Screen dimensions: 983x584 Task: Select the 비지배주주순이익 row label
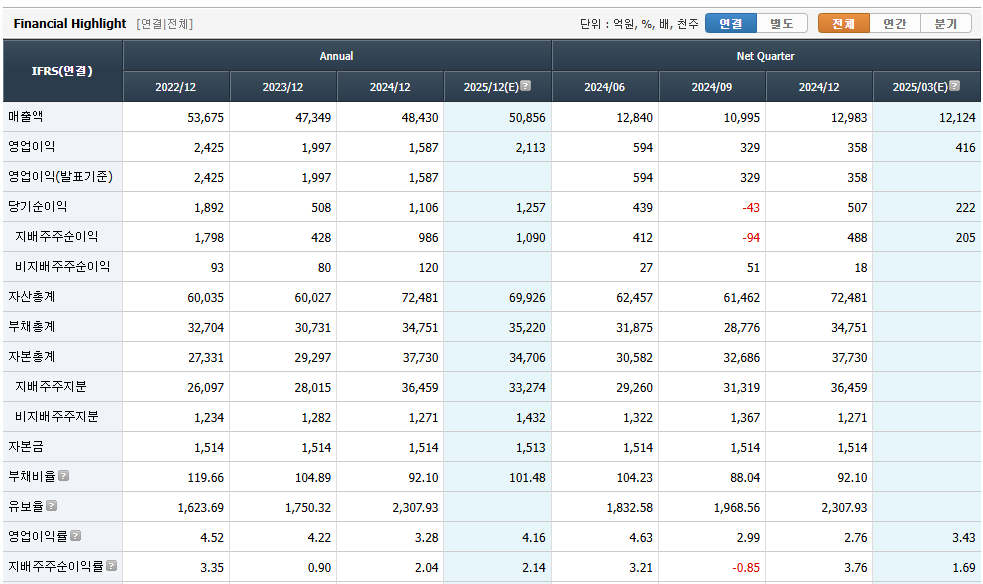pyautogui.click(x=63, y=267)
